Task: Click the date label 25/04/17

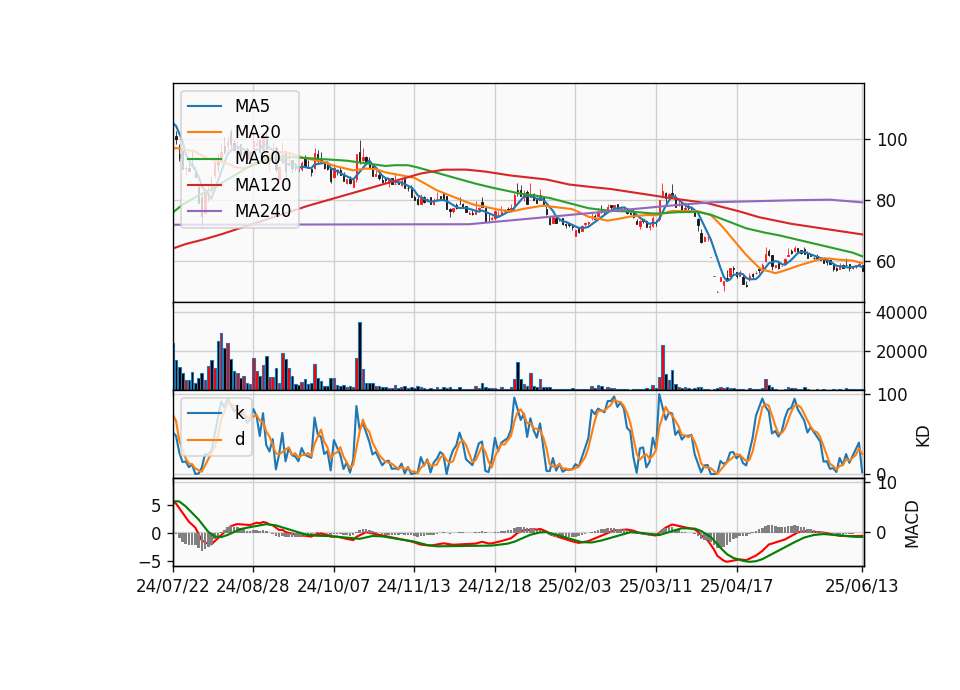Action: [x=737, y=586]
